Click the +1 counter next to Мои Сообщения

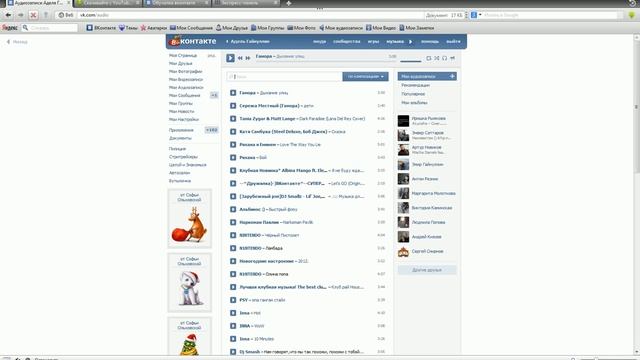(214, 96)
